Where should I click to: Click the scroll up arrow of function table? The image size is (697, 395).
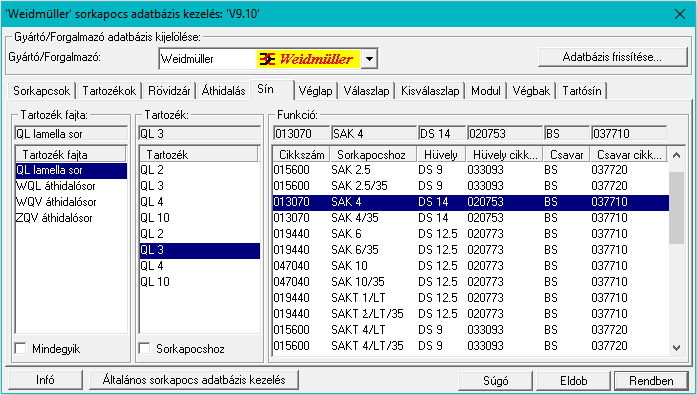[x=677, y=155]
